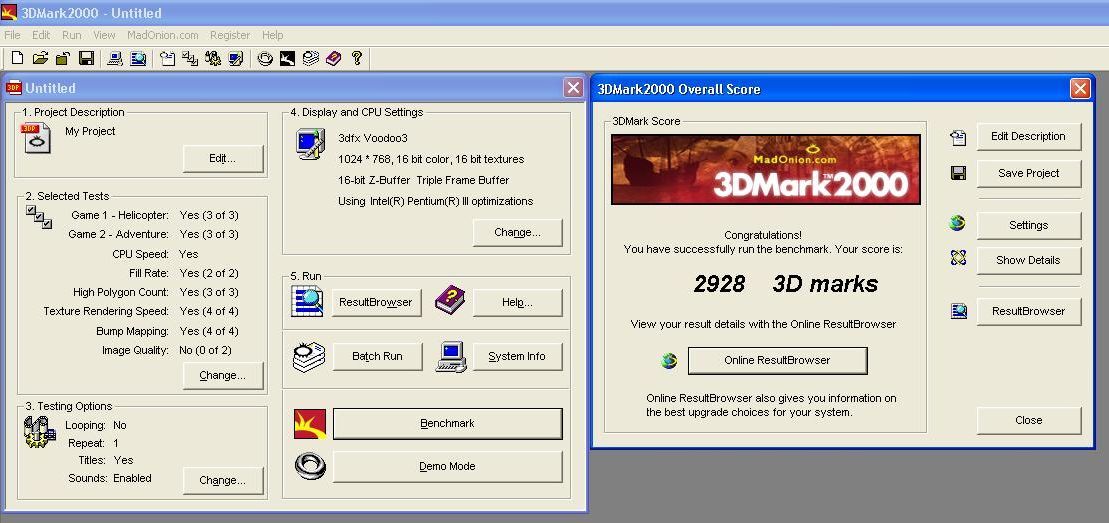Click the Batch Run toolbar icon

pyautogui.click(x=310, y=59)
